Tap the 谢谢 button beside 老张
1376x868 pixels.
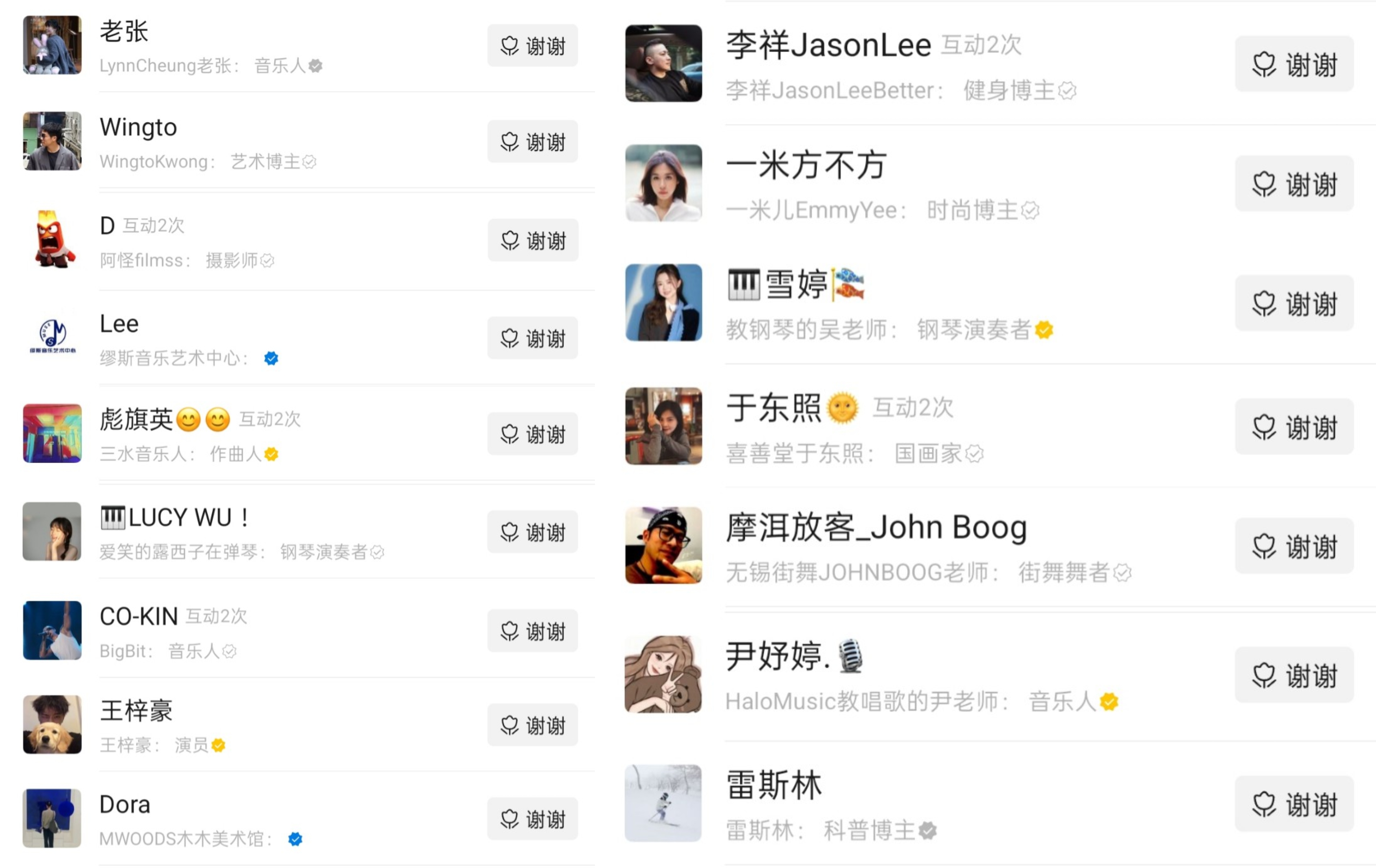click(532, 46)
